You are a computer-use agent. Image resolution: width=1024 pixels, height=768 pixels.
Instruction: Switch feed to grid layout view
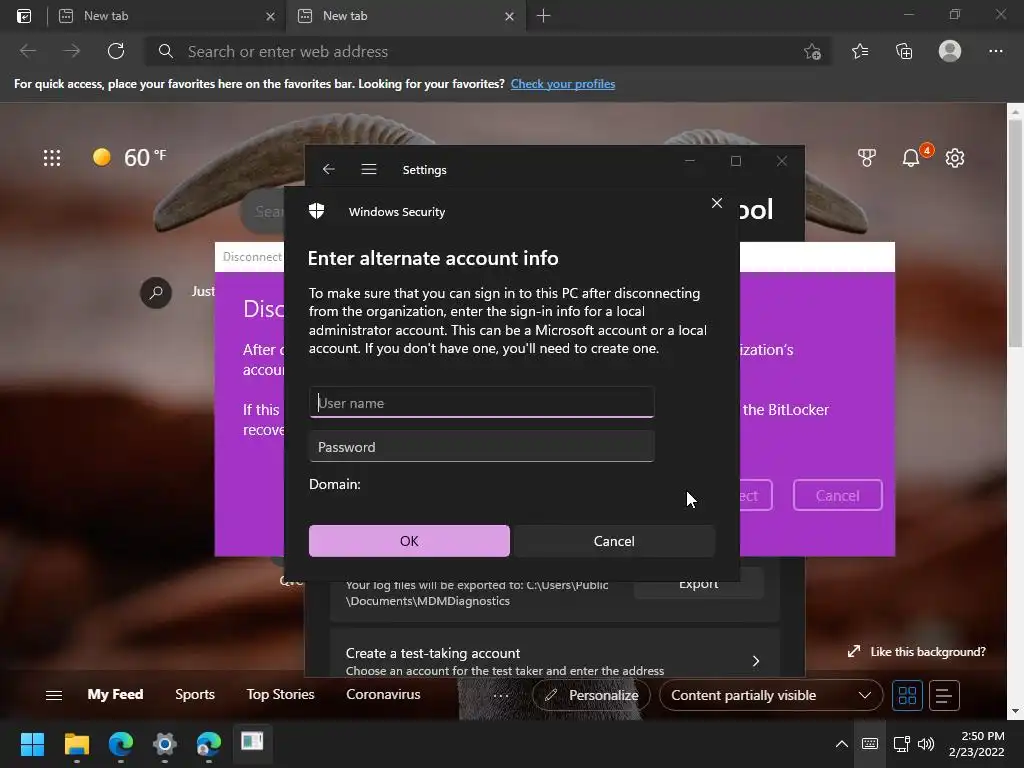click(907, 696)
